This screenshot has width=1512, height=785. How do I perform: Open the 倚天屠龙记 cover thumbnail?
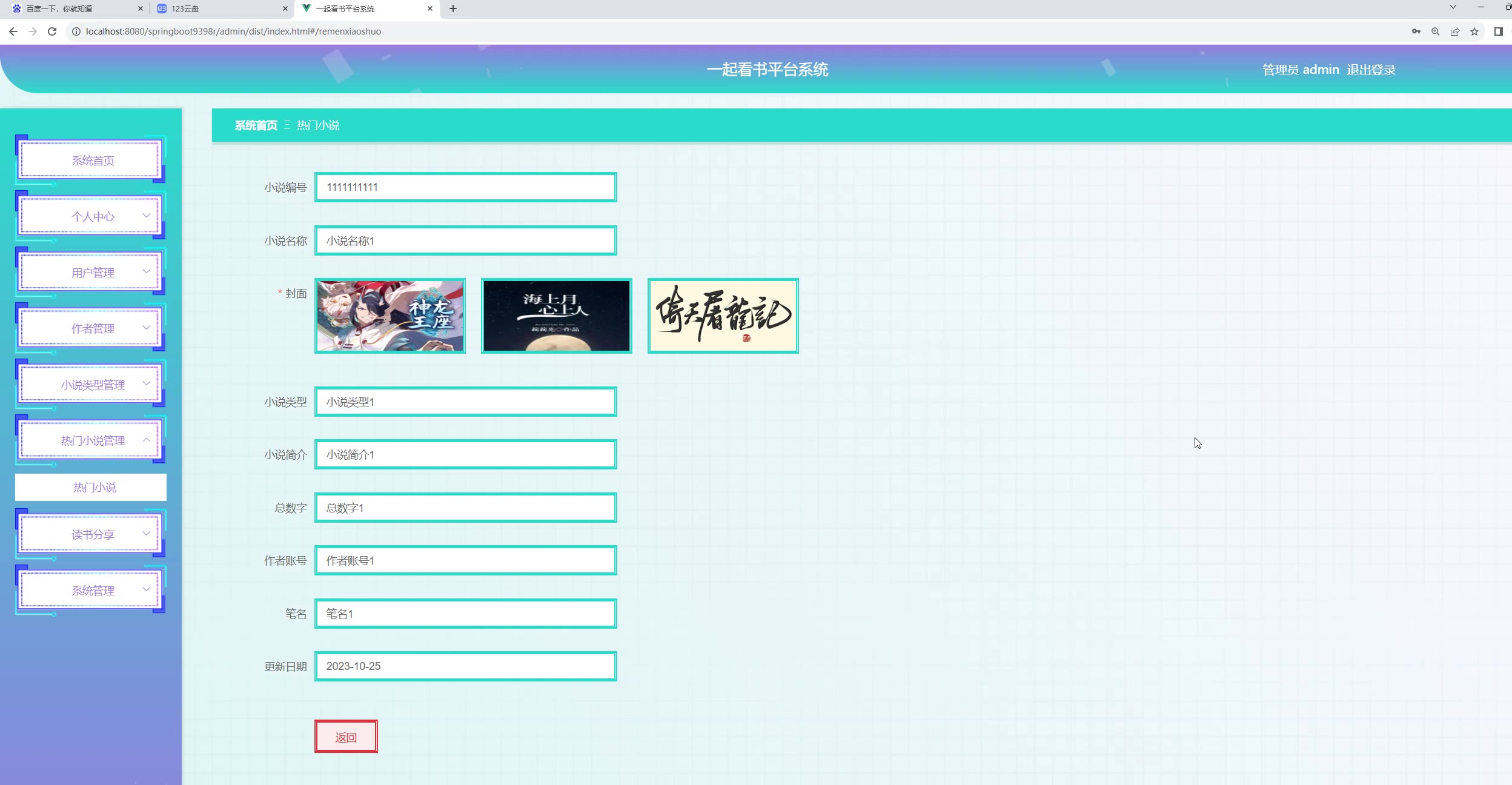click(723, 316)
